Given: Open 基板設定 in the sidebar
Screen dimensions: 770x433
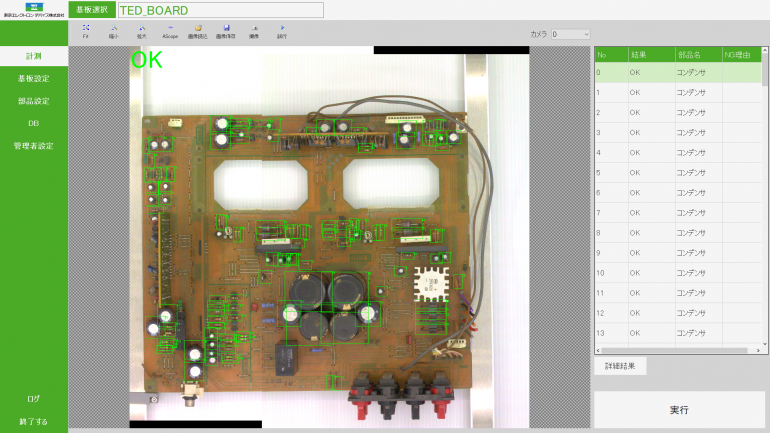Looking at the screenshot, I should click(34, 79).
